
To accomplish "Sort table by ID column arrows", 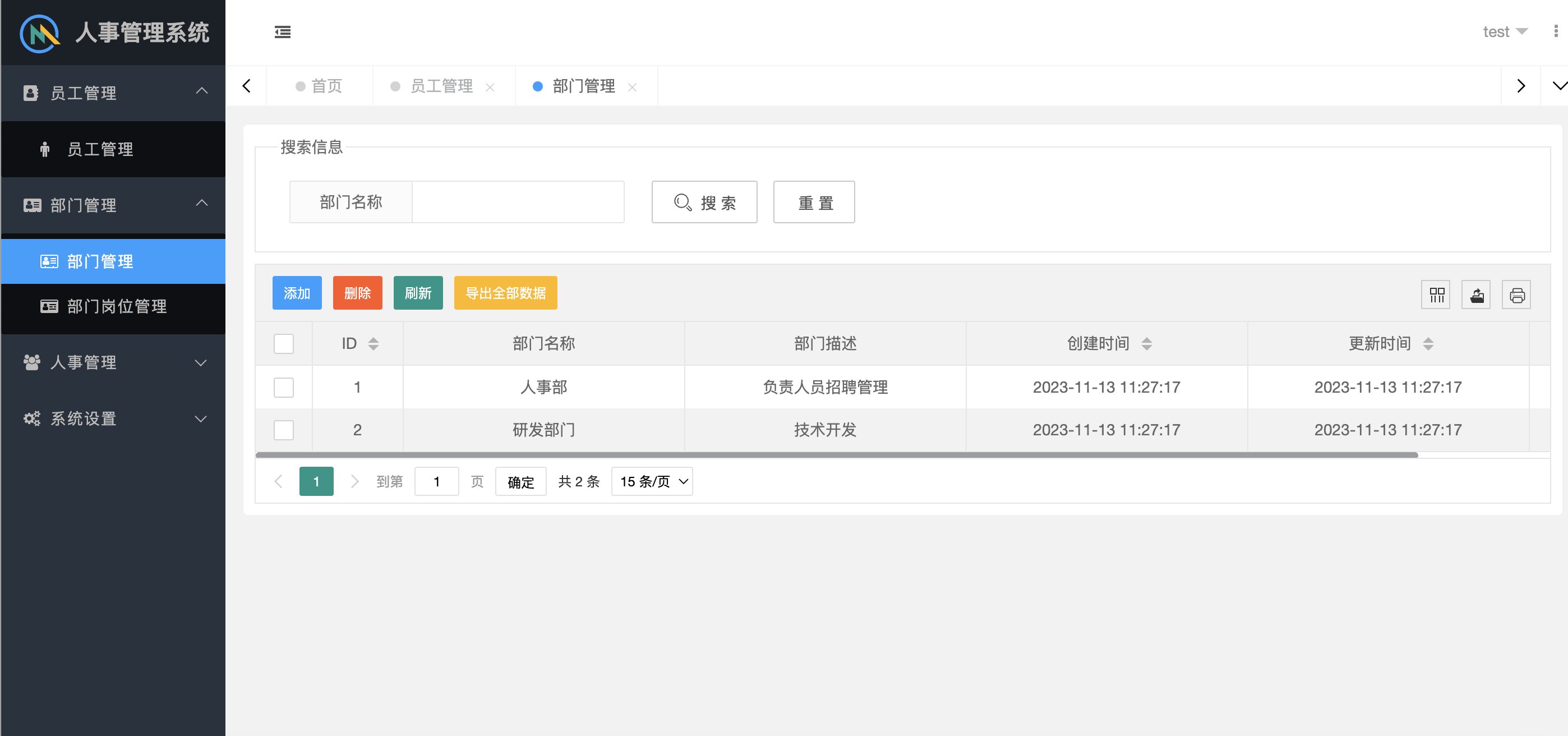I will click(373, 343).
